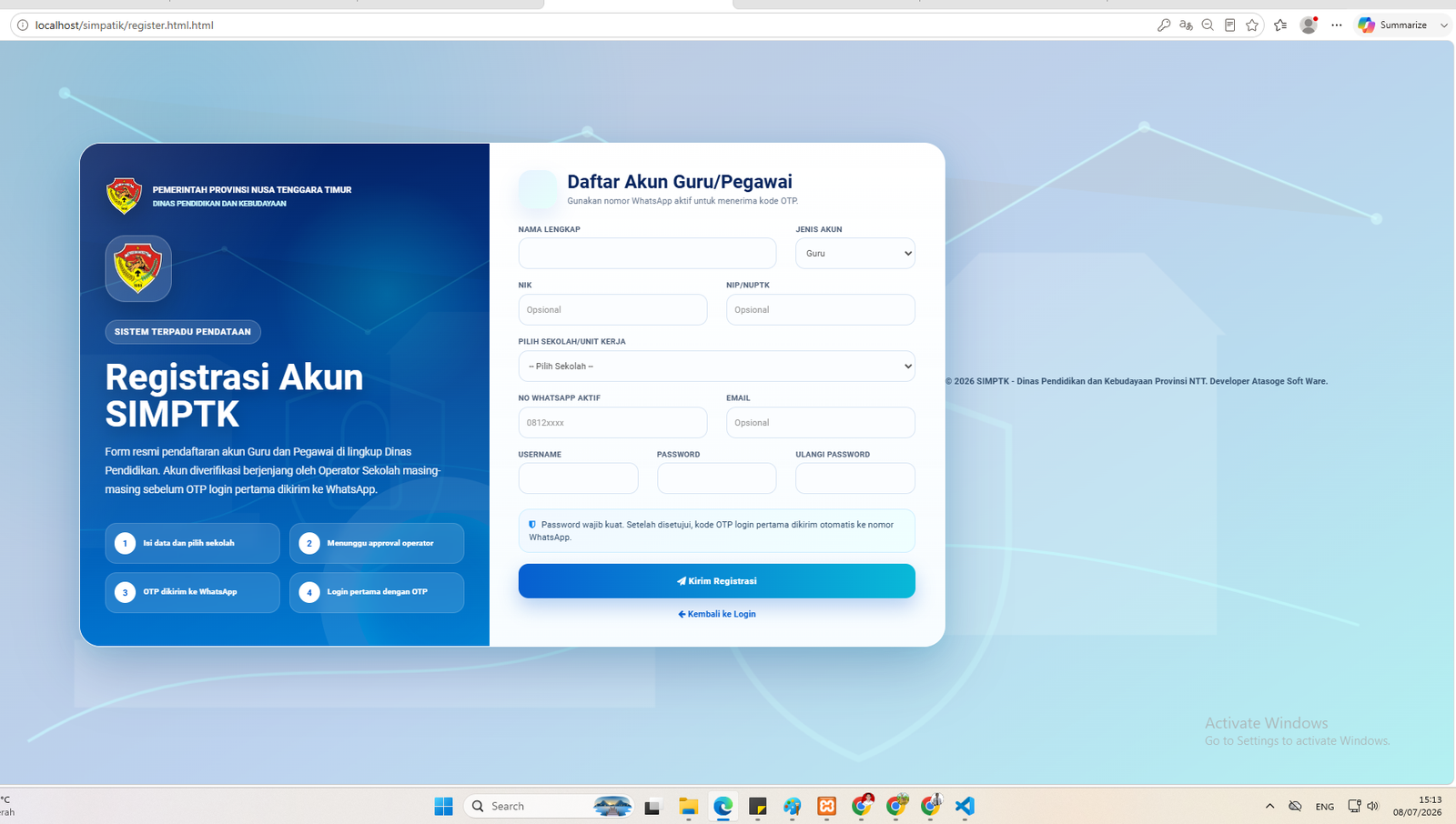
Task: Click the ENG language indicator
Action: coord(1325,807)
